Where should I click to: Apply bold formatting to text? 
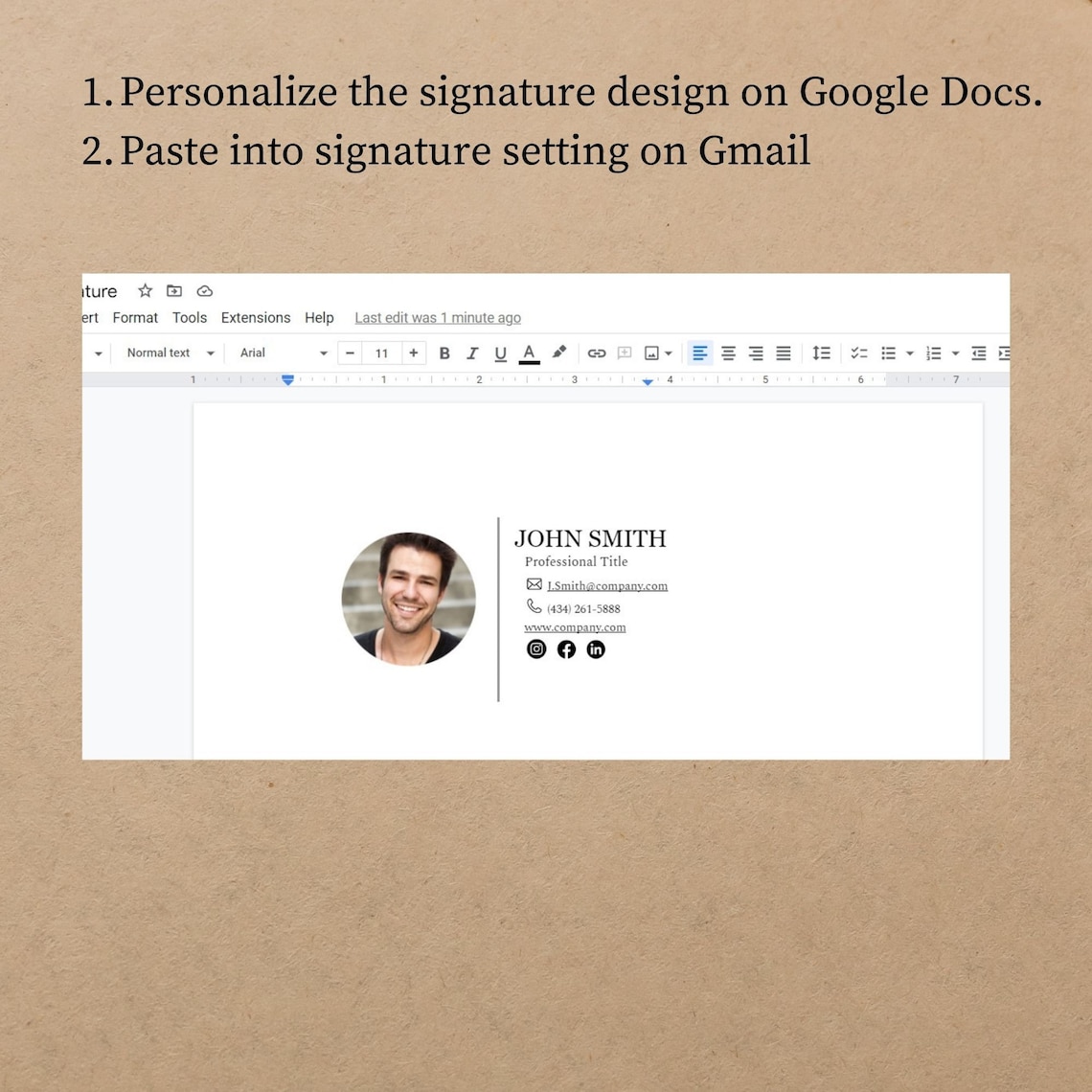coord(444,353)
